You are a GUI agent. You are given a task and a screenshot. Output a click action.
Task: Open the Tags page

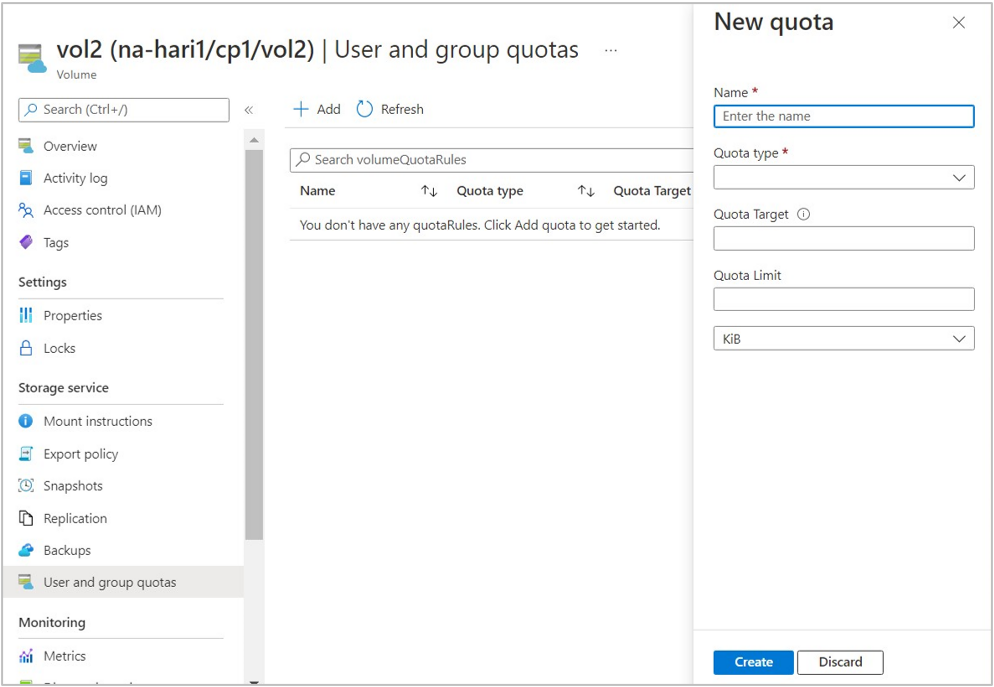point(58,242)
